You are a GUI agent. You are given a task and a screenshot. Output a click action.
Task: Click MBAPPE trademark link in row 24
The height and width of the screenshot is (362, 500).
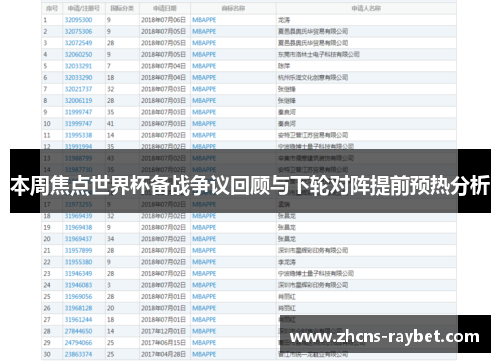click(x=204, y=285)
